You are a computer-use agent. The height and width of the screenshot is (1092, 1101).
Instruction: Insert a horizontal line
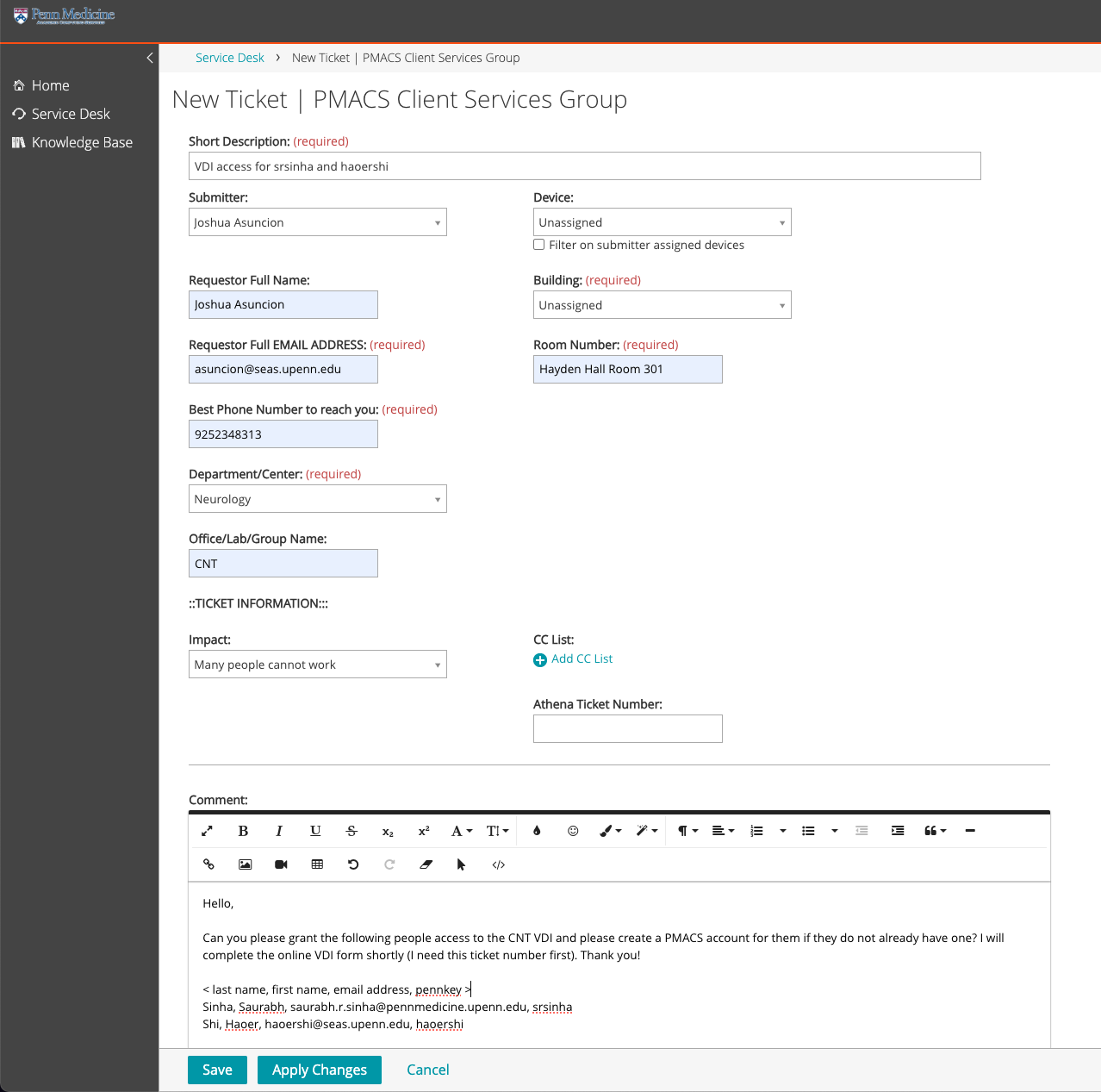point(970,831)
